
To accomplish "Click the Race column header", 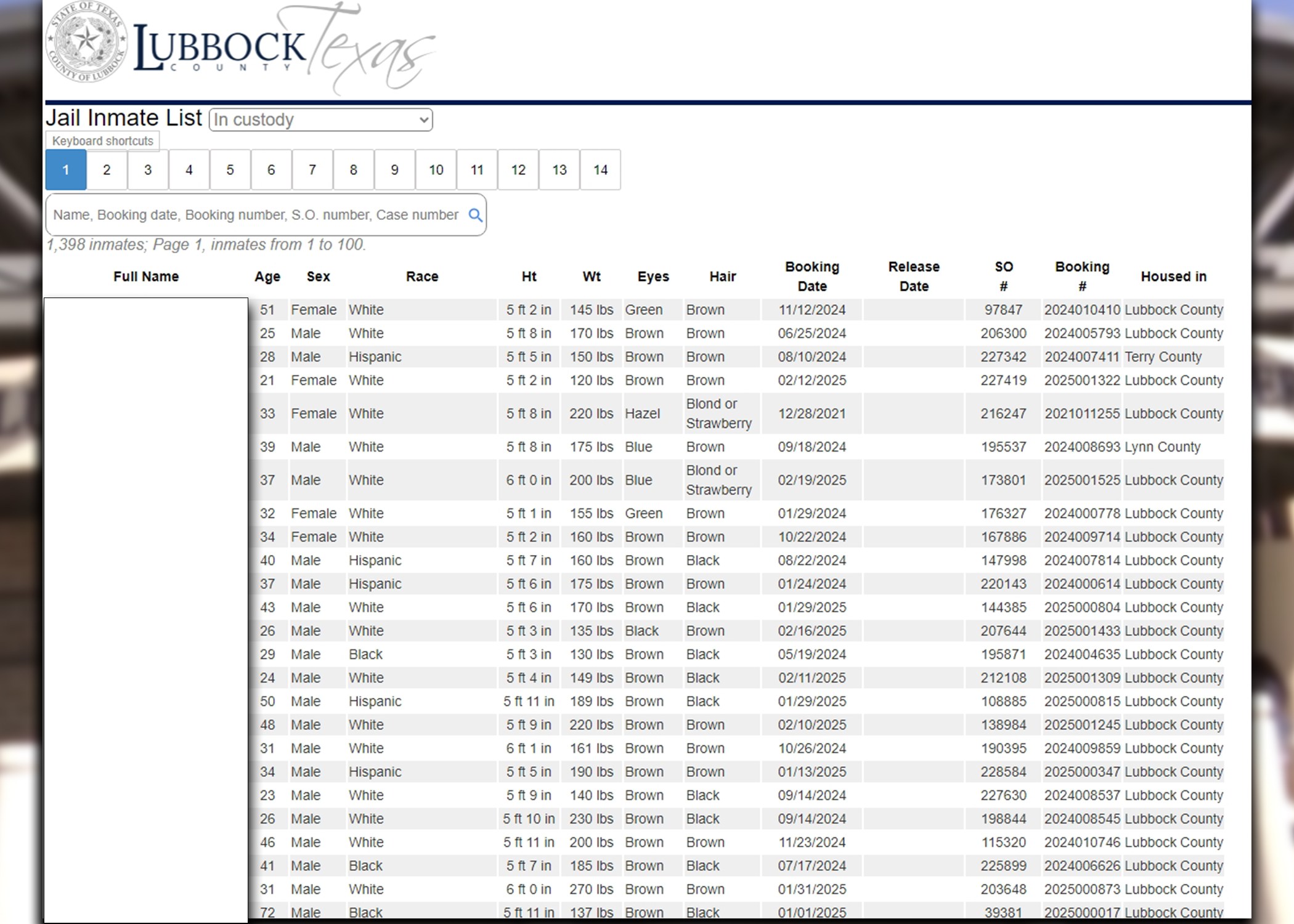I will pos(422,277).
